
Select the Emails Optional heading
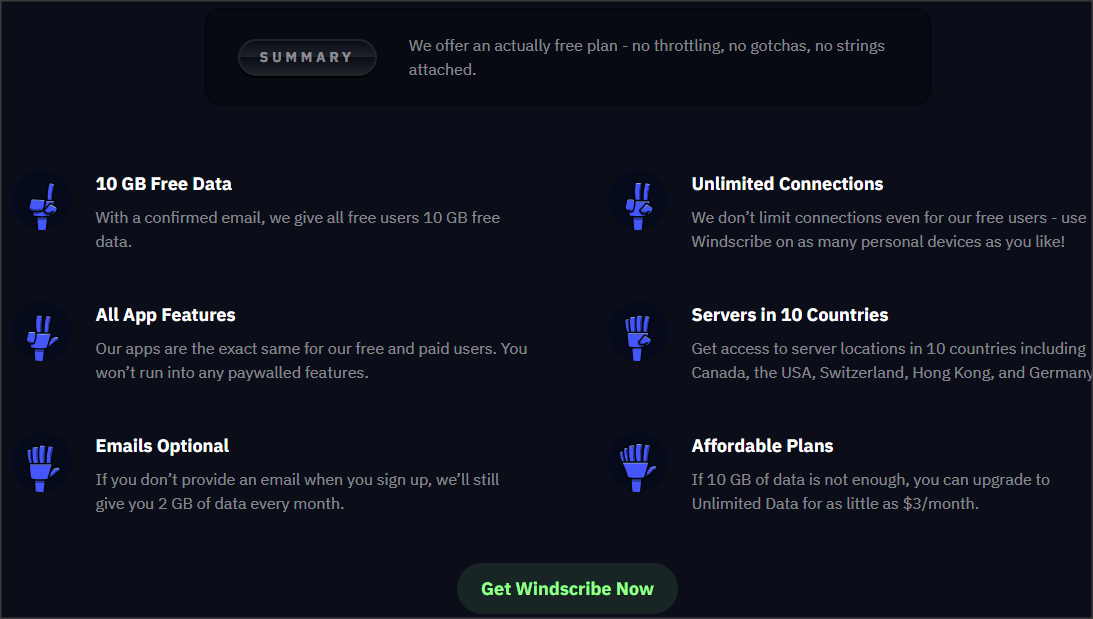(x=162, y=446)
